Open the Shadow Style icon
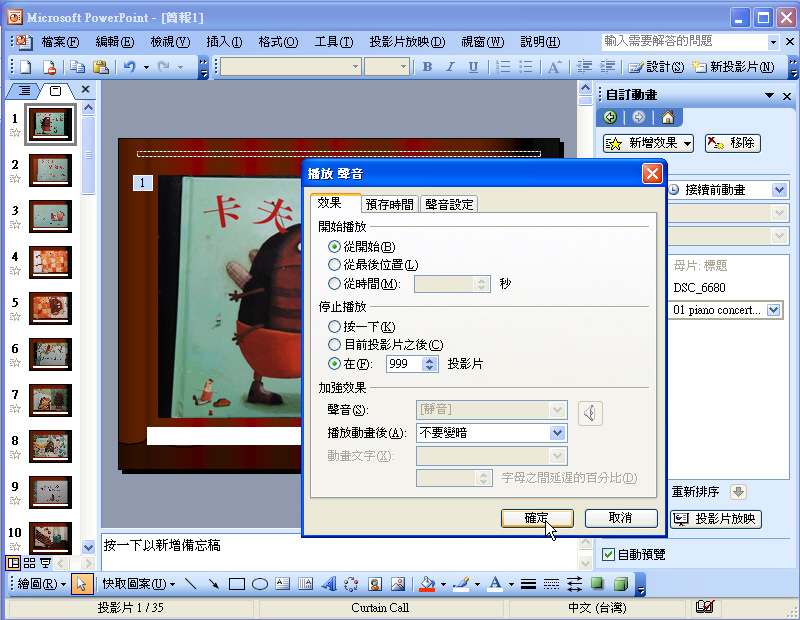The width and height of the screenshot is (800, 620). coord(597,583)
